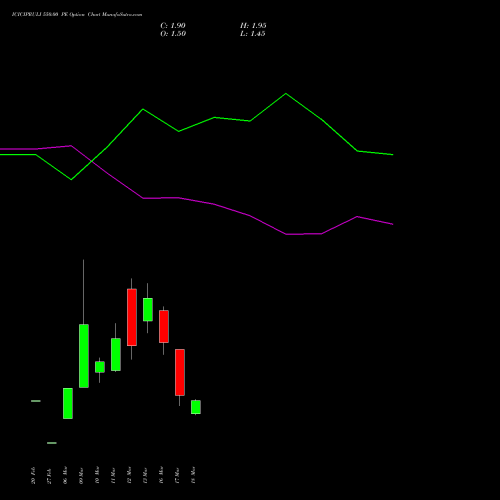Click the right end of the purple line

point(393,224)
